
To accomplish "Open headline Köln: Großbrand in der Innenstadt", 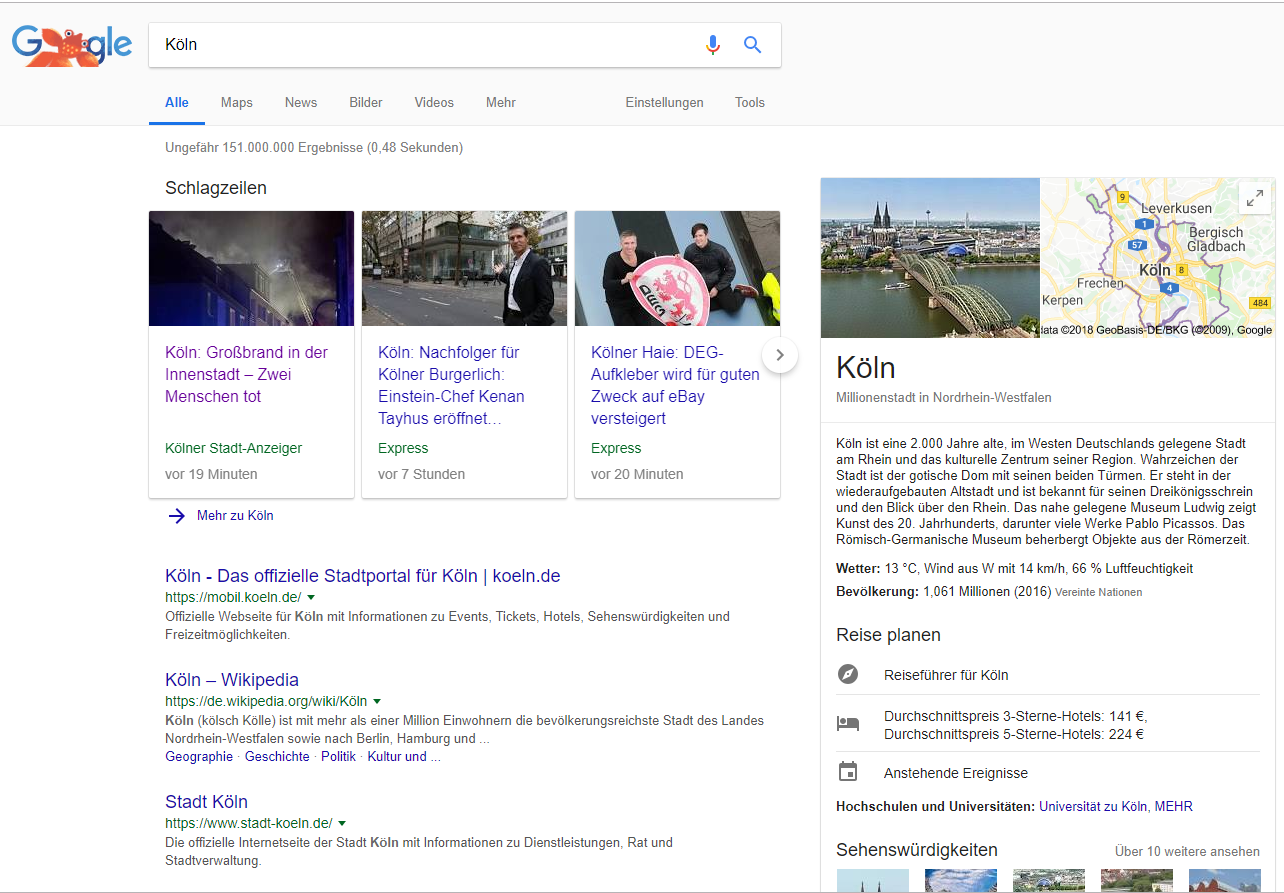I will click(246, 374).
